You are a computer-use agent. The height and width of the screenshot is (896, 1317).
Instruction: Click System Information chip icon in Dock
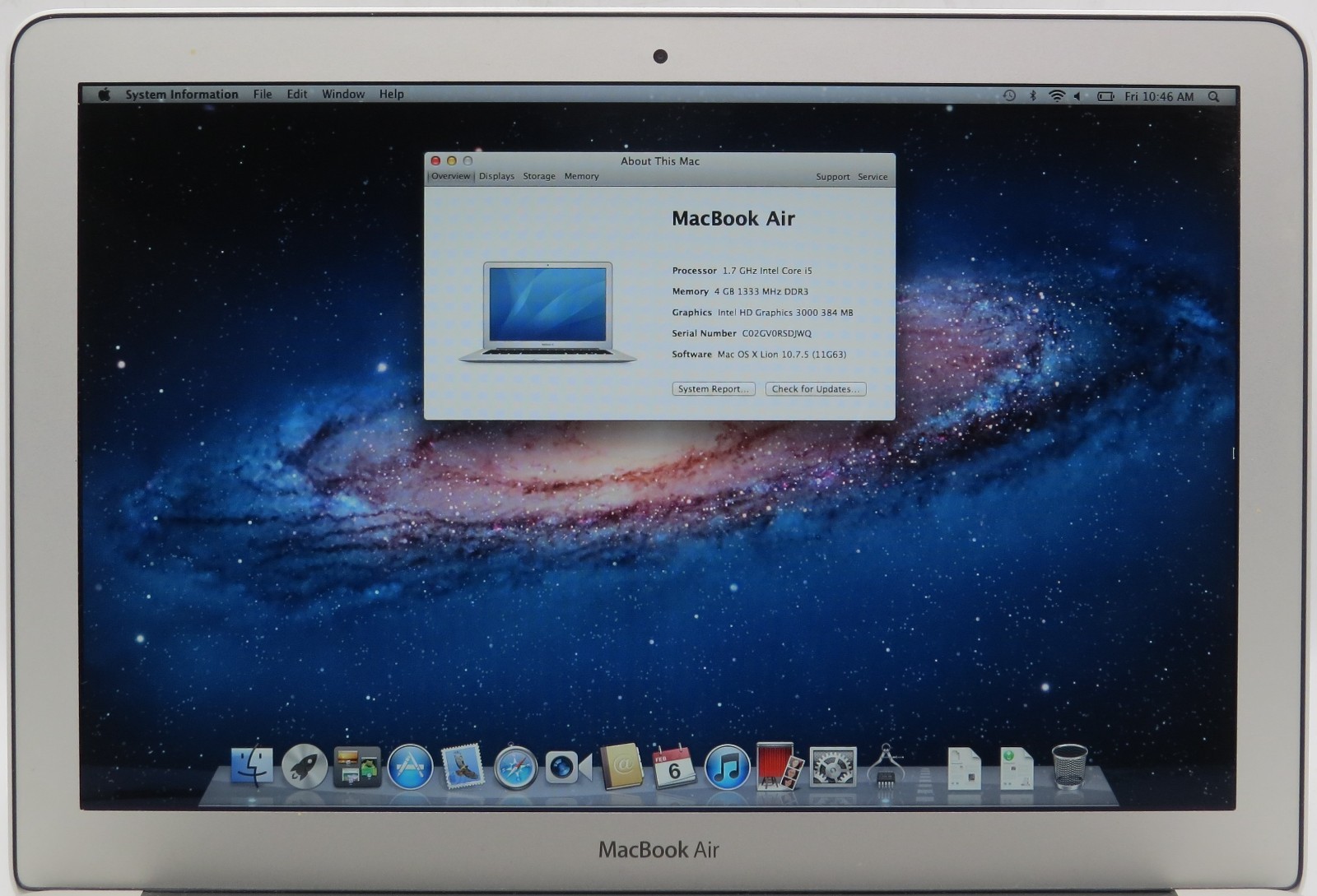(x=886, y=767)
